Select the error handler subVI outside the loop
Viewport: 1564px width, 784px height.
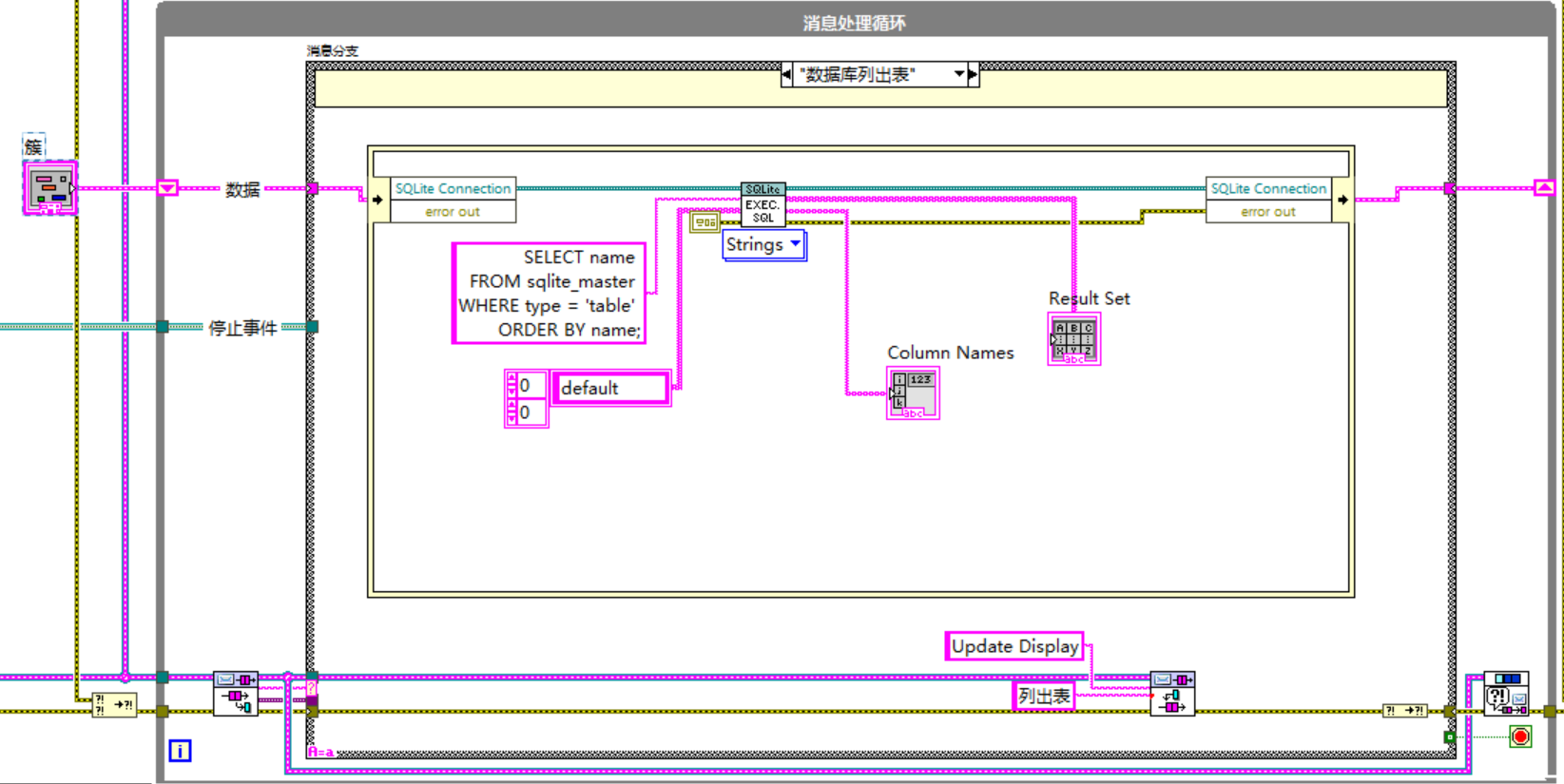coord(1507,693)
